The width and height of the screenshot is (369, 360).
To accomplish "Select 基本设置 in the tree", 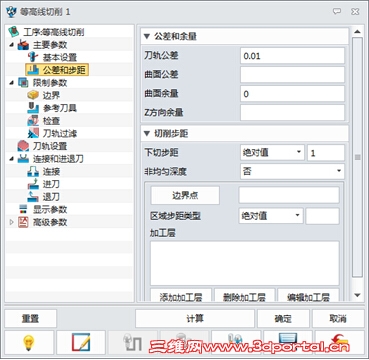I will pyautogui.click(x=60, y=57).
